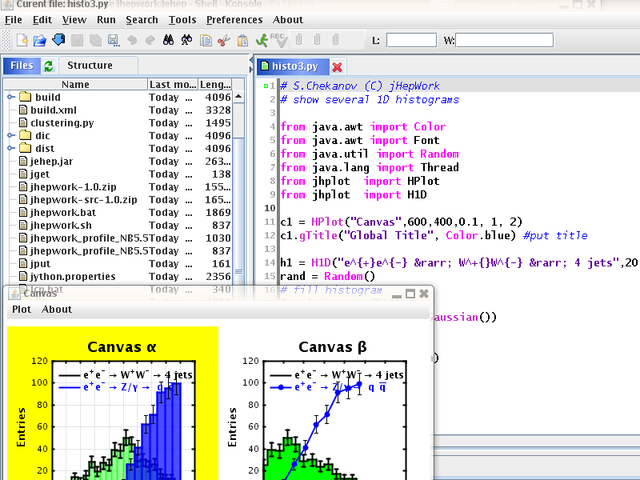Click the Open file folder icon

click(x=40, y=41)
